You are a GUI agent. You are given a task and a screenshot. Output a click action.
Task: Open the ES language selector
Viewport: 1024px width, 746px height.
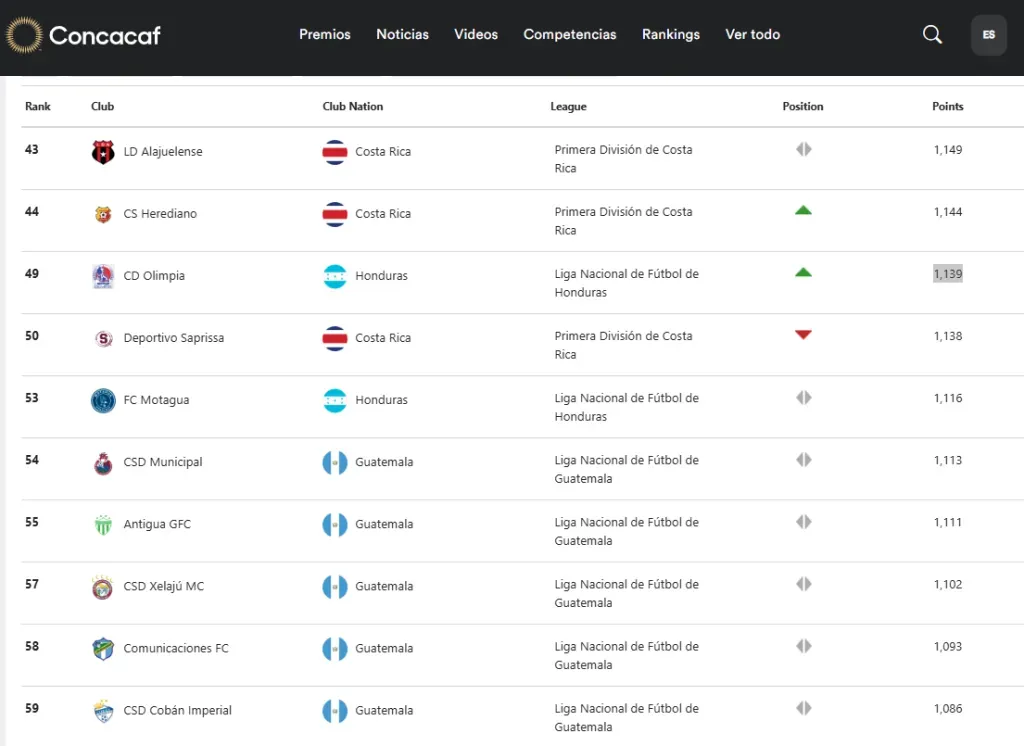988,35
